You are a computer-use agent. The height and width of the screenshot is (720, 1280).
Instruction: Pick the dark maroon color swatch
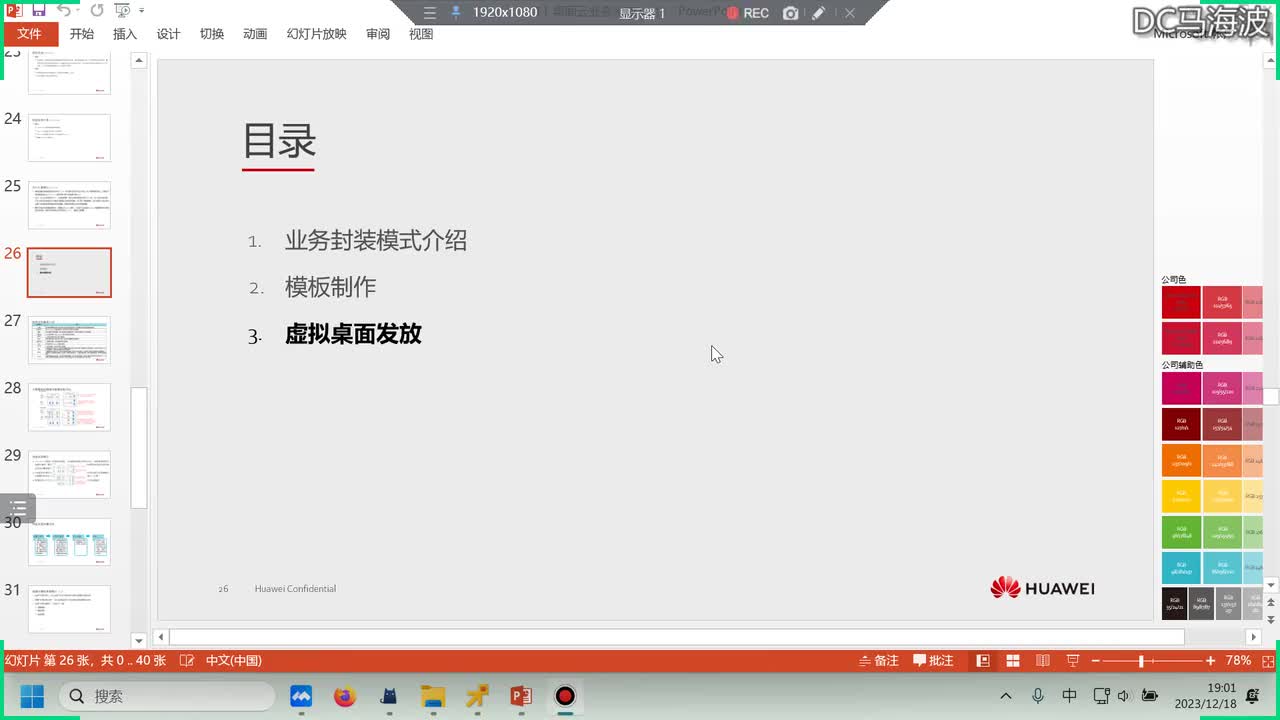(x=1181, y=424)
